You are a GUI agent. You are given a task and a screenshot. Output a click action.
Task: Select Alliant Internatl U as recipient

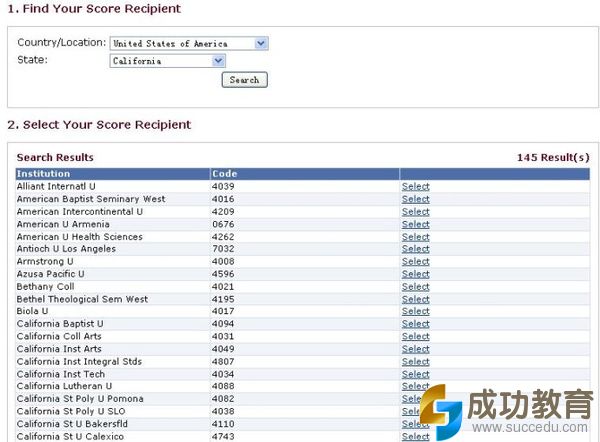tap(415, 187)
